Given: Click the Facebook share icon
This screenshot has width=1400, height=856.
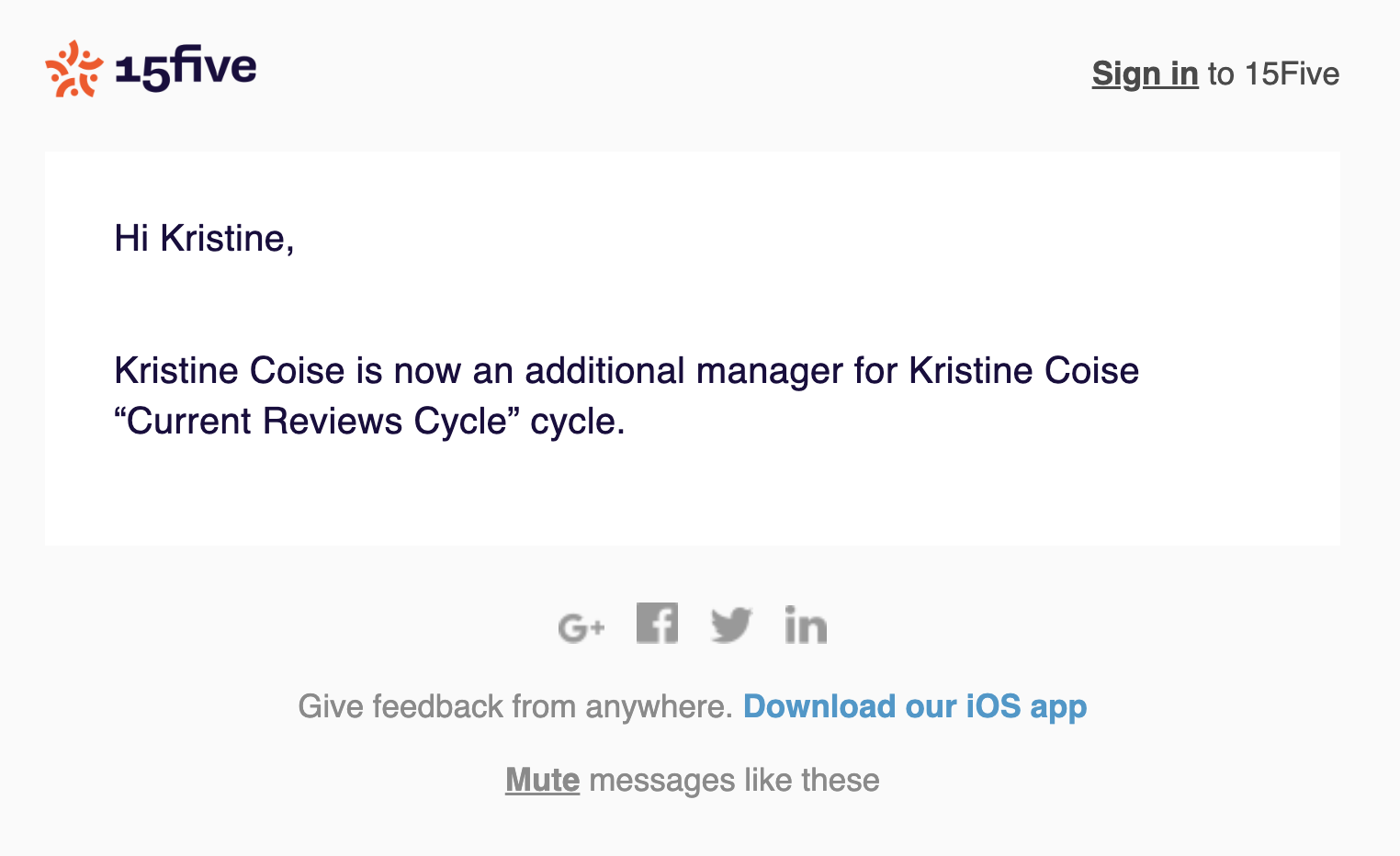Looking at the screenshot, I should (x=657, y=623).
